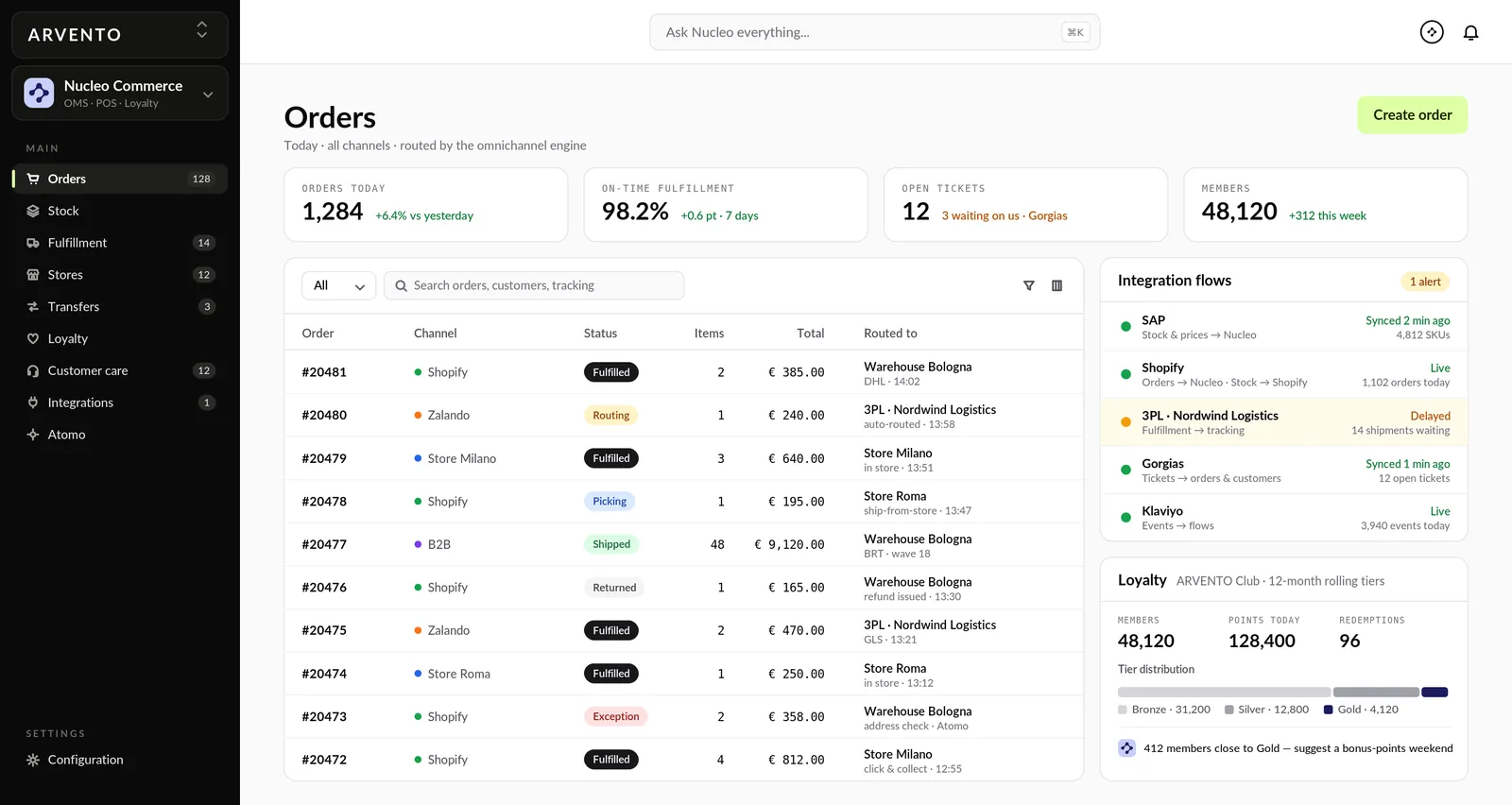Sort by the Total column header
1512x805 pixels.
pyautogui.click(x=810, y=334)
